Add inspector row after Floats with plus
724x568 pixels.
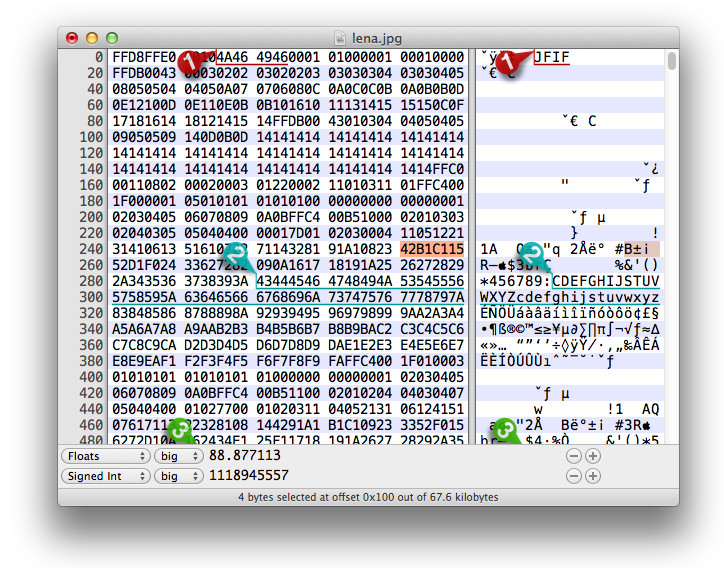[x=593, y=456]
